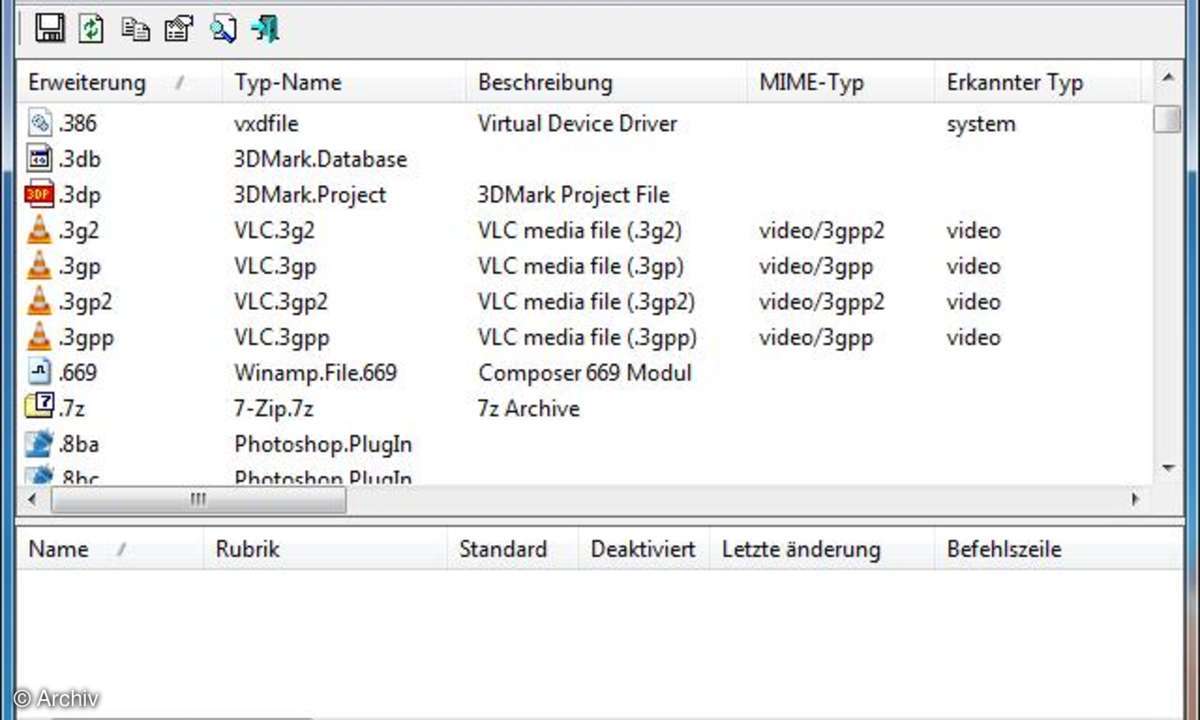This screenshot has width=1200, height=720.
Task: Click the Save (floppy disk) toolbar icon
Action: pos(50,28)
